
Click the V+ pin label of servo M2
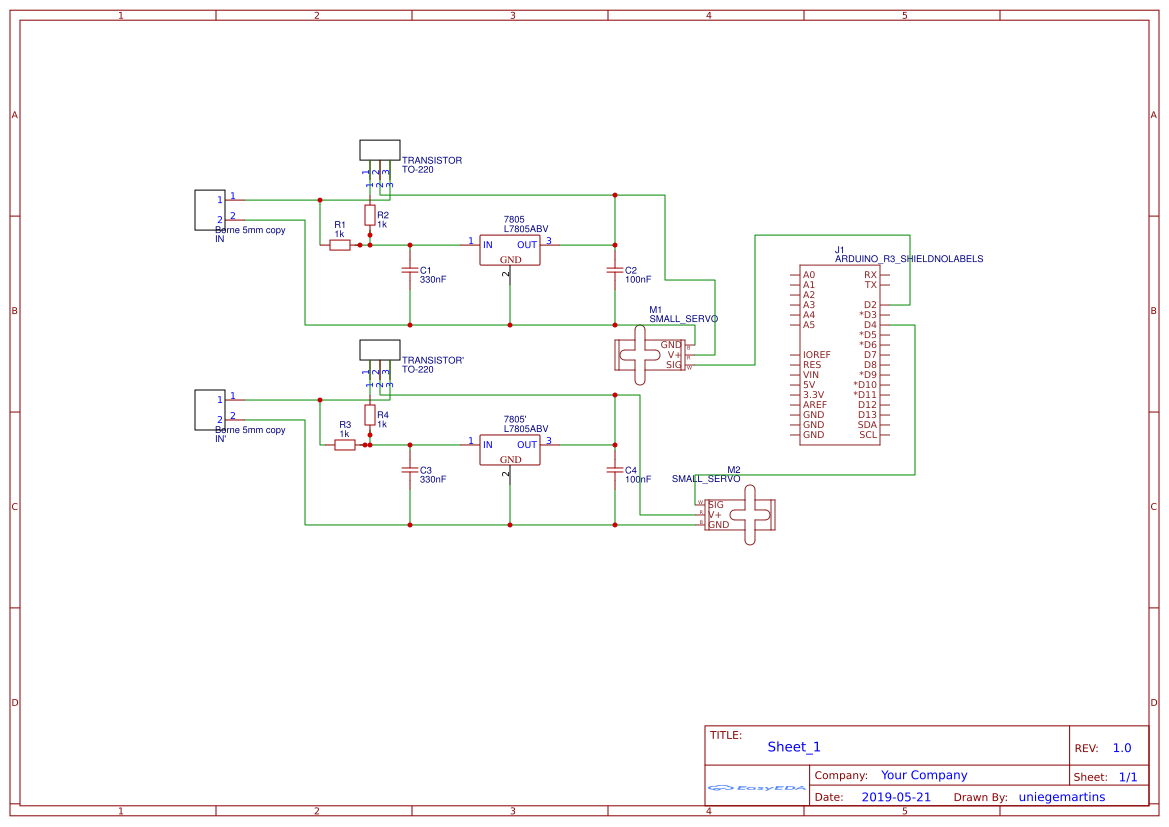pos(715,515)
